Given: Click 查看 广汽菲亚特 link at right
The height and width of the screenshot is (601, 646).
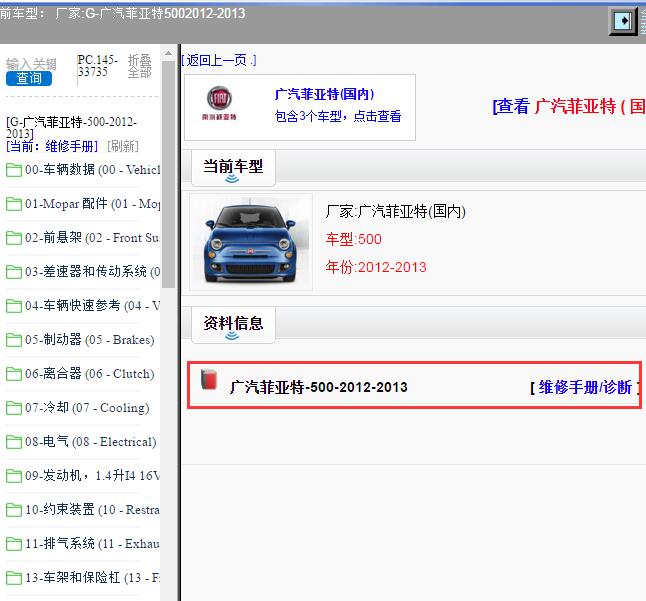Looking at the screenshot, I should (x=569, y=106).
